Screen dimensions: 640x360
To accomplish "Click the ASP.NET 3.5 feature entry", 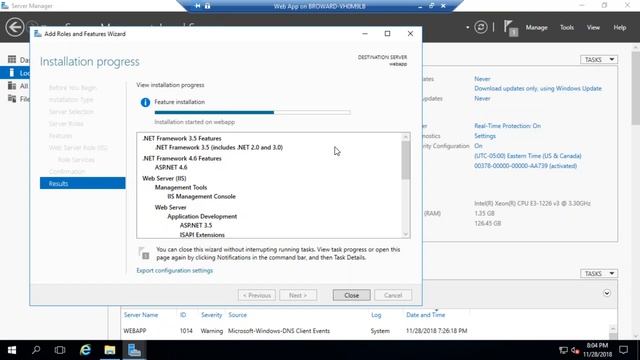I will 196,225.
